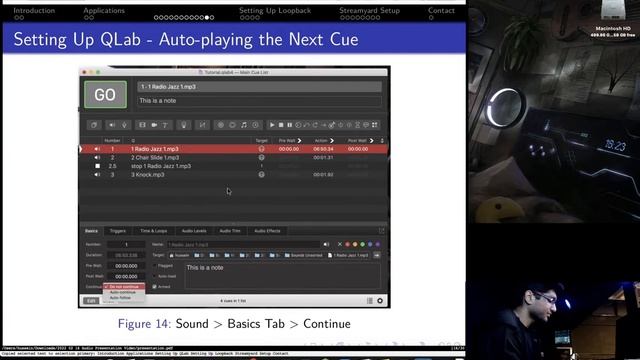Click the column stepper at header end

[x=382, y=140]
